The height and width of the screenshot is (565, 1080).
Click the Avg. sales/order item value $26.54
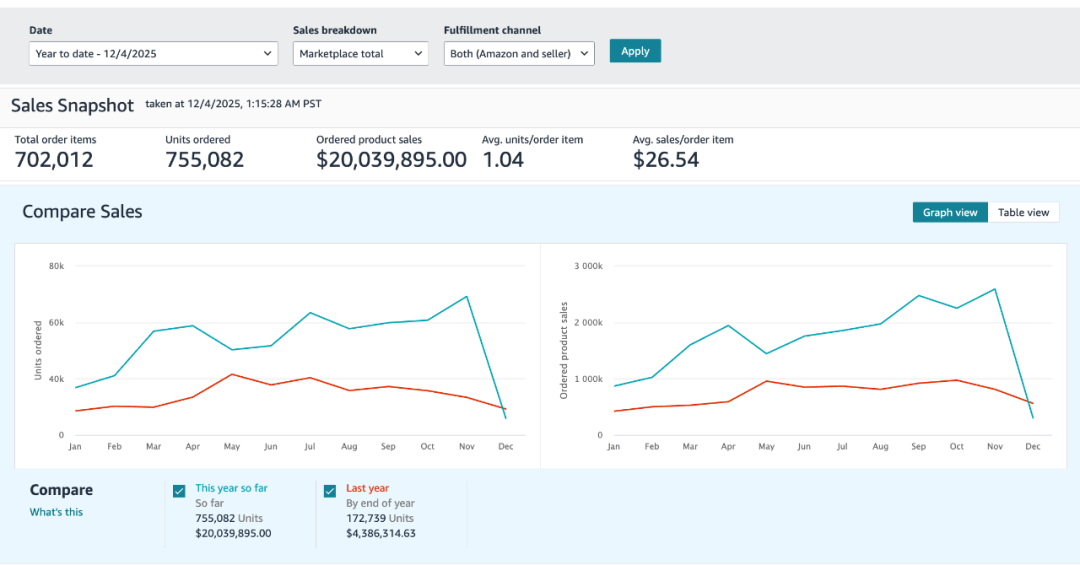pos(666,159)
